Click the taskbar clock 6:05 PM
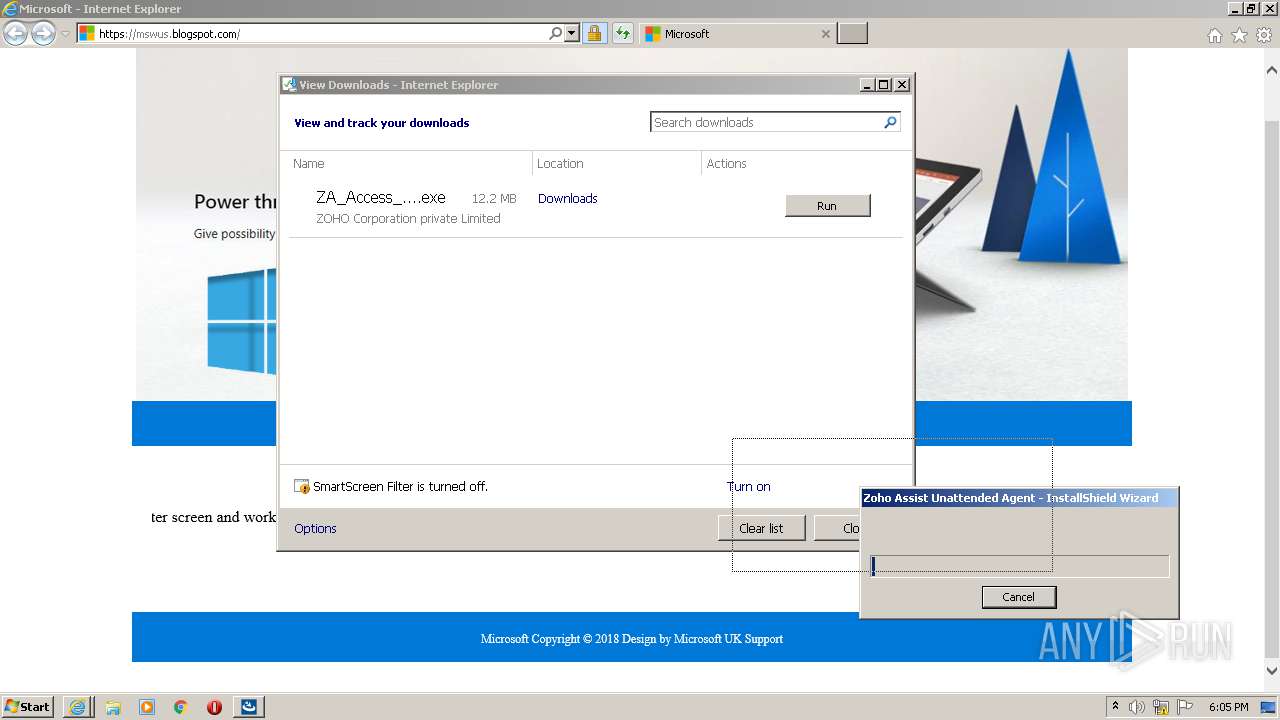1280x720 pixels. pyautogui.click(x=1228, y=706)
